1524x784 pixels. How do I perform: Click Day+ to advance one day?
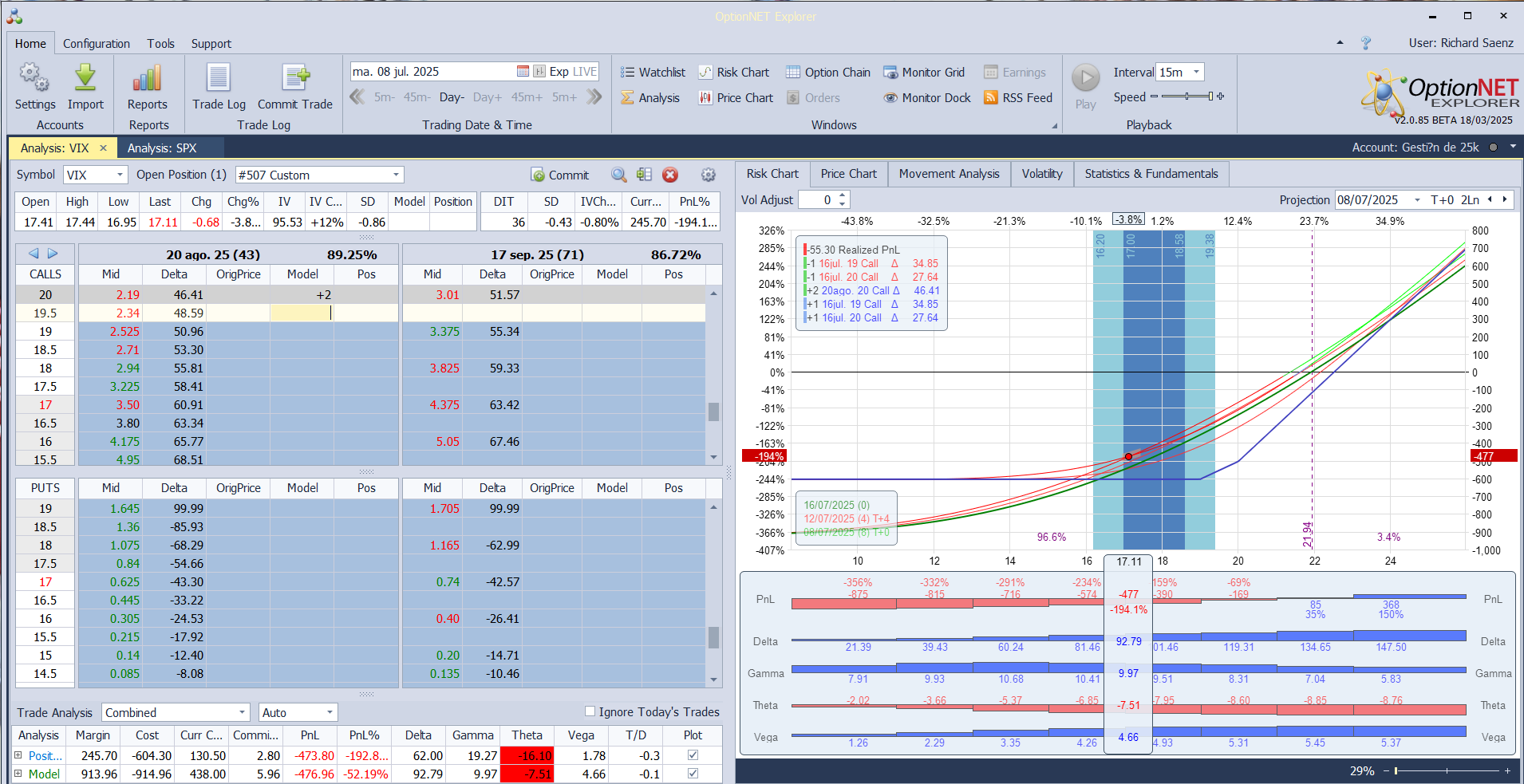tap(488, 97)
